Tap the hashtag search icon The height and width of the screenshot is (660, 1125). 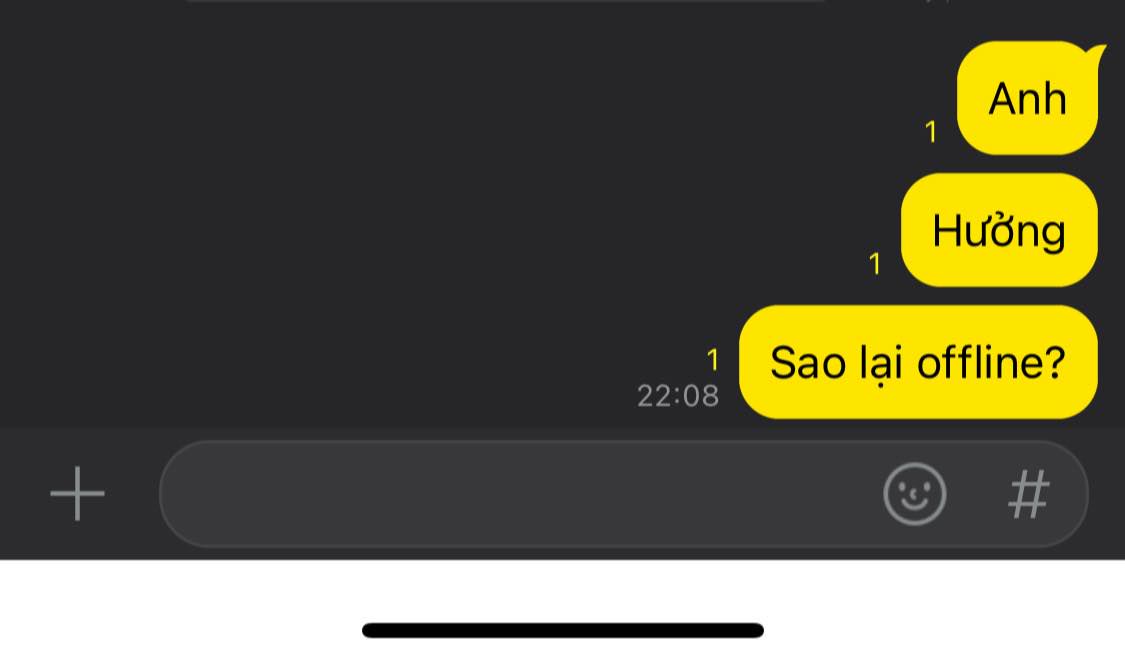[x=1029, y=494]
